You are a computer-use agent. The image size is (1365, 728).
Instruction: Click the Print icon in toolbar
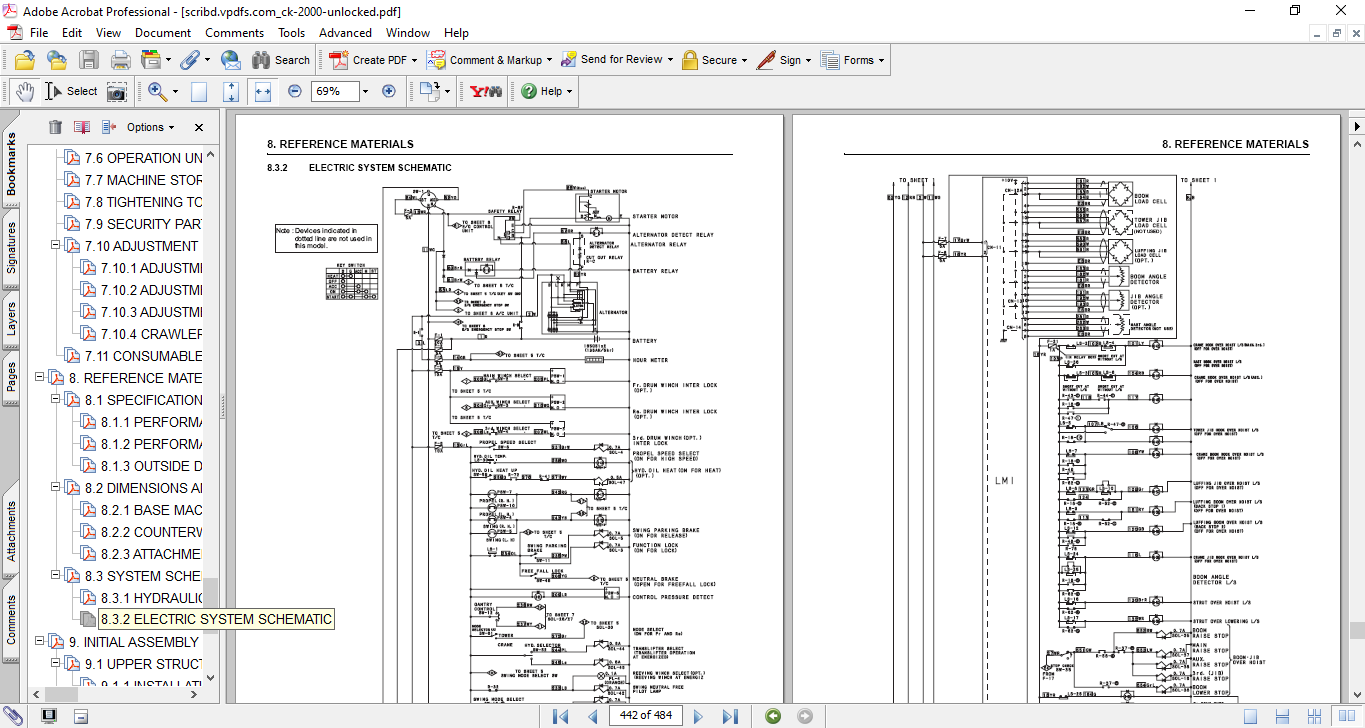coord(121,60)
